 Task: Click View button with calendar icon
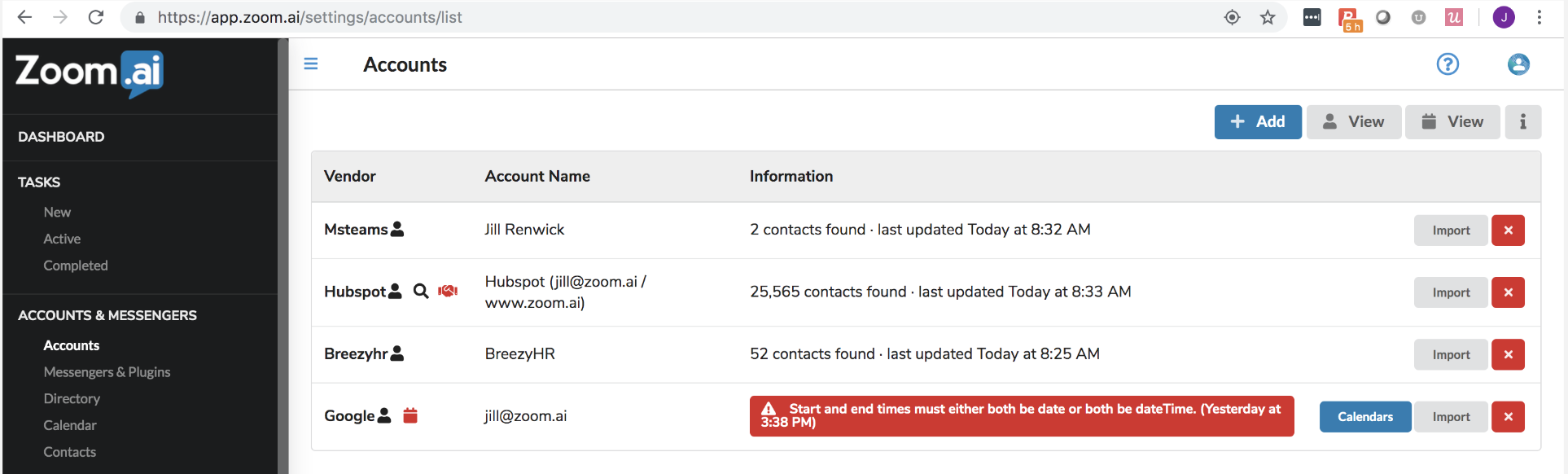1452,122
